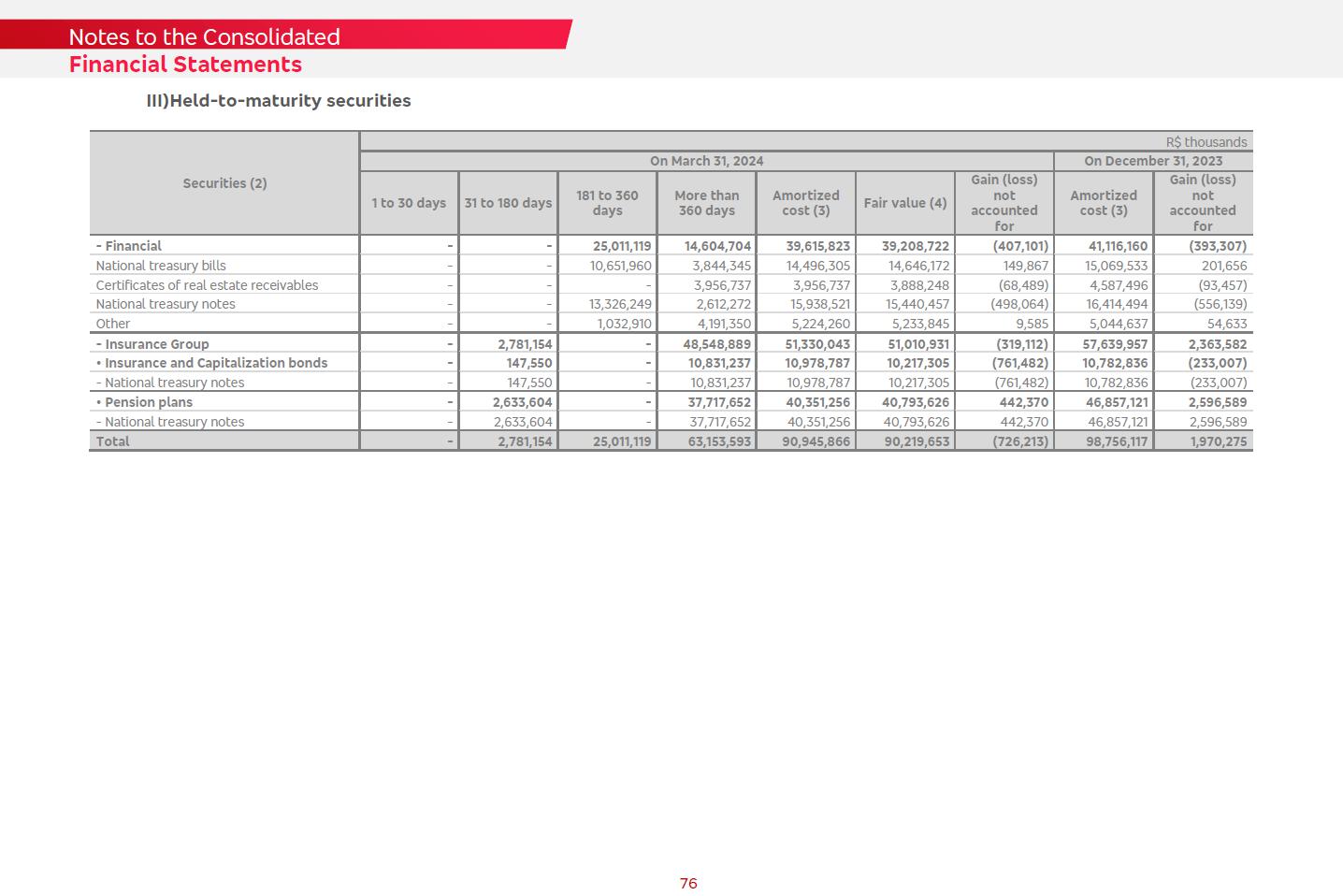Select the 'Insurance and Capitalization bonds' row label
1343x896 pixels.
215,363
